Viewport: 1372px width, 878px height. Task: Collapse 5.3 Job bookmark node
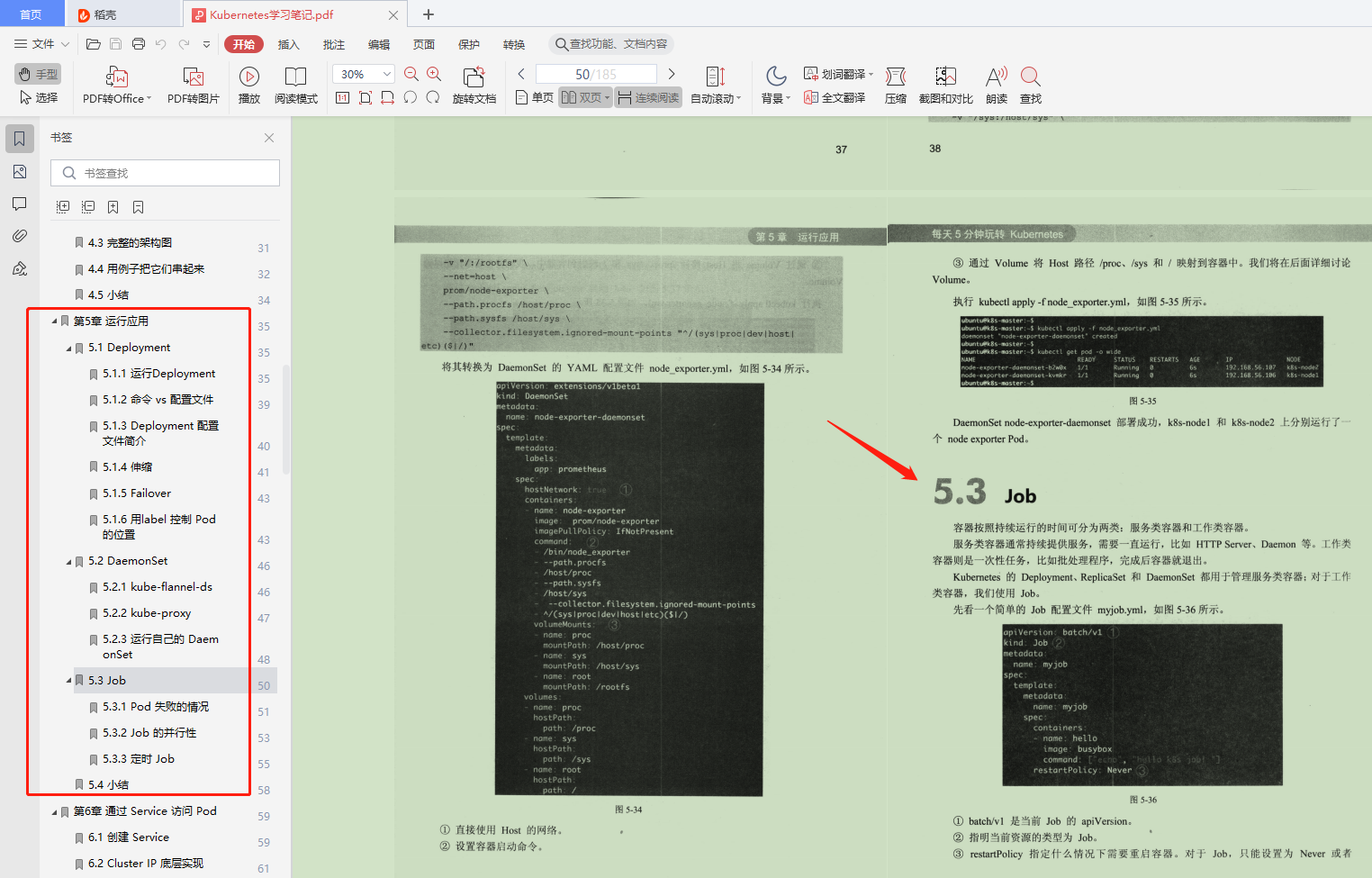pyautogui.click(x=68, y=681)
